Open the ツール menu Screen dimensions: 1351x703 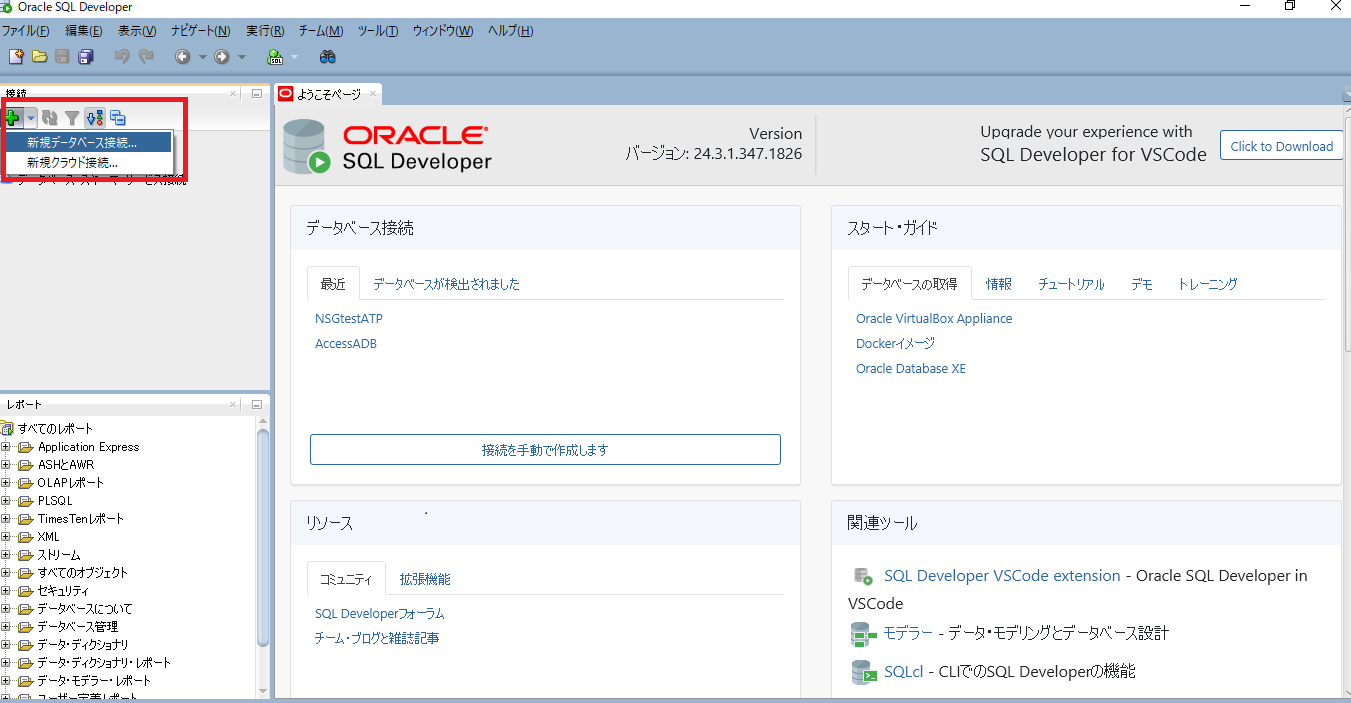point(377,31)
